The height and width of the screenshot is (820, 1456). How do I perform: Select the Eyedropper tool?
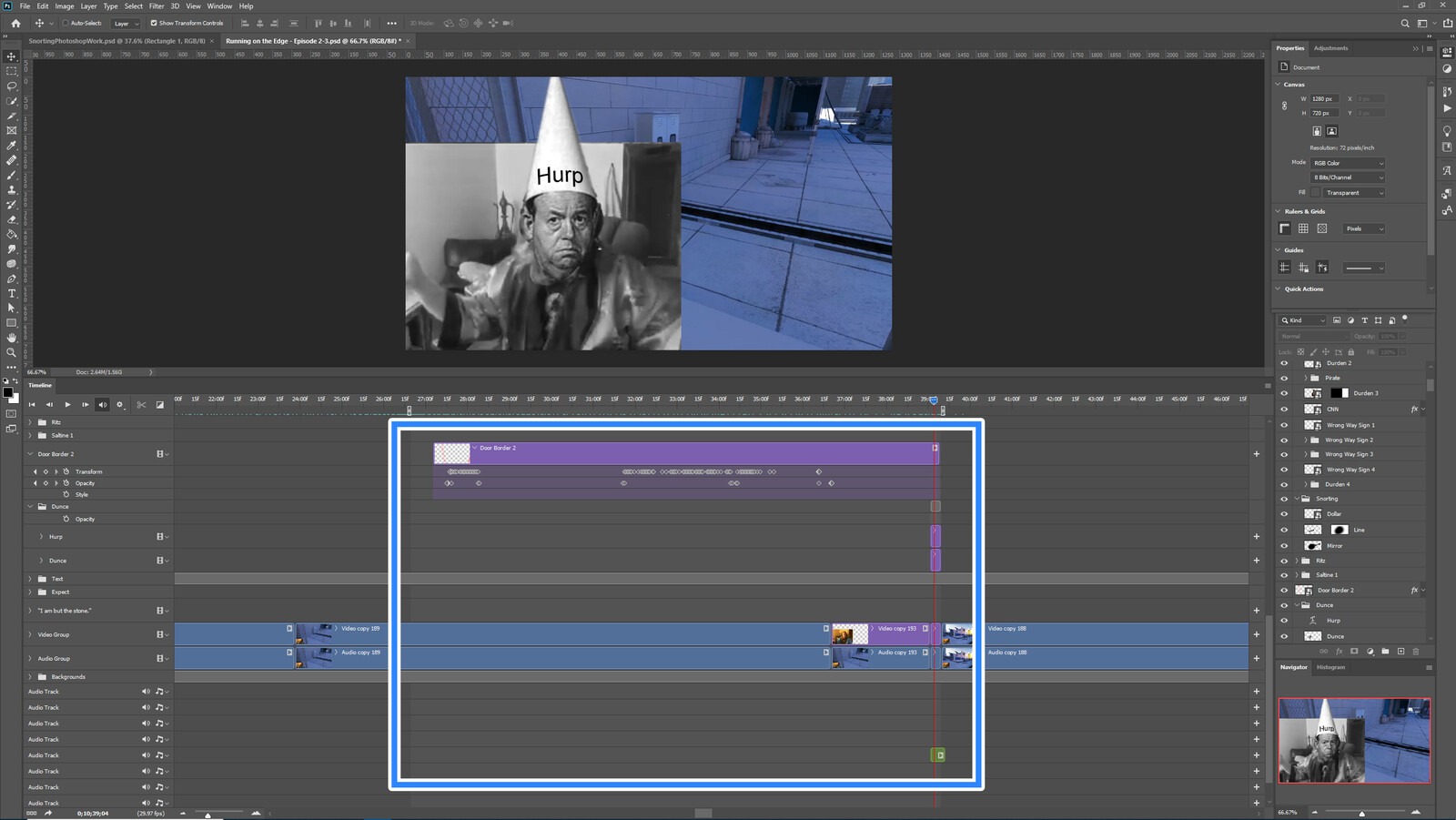coord(12,146)
